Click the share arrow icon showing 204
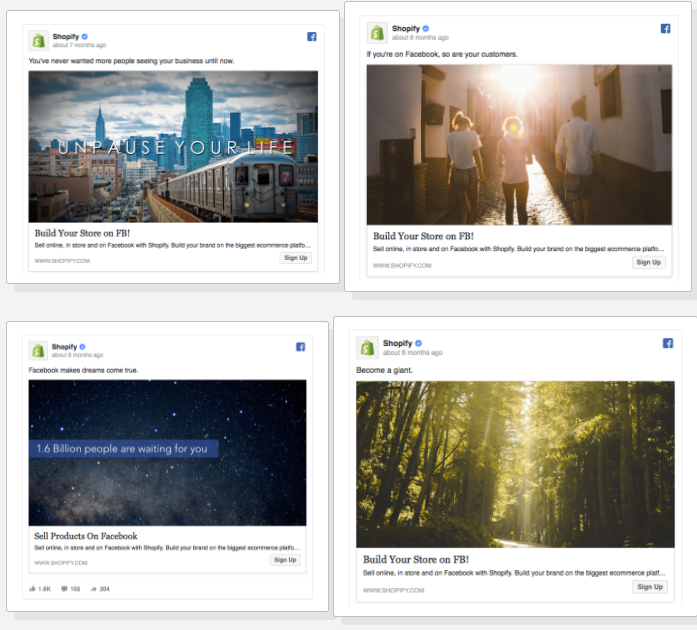 tap(94, 589)
